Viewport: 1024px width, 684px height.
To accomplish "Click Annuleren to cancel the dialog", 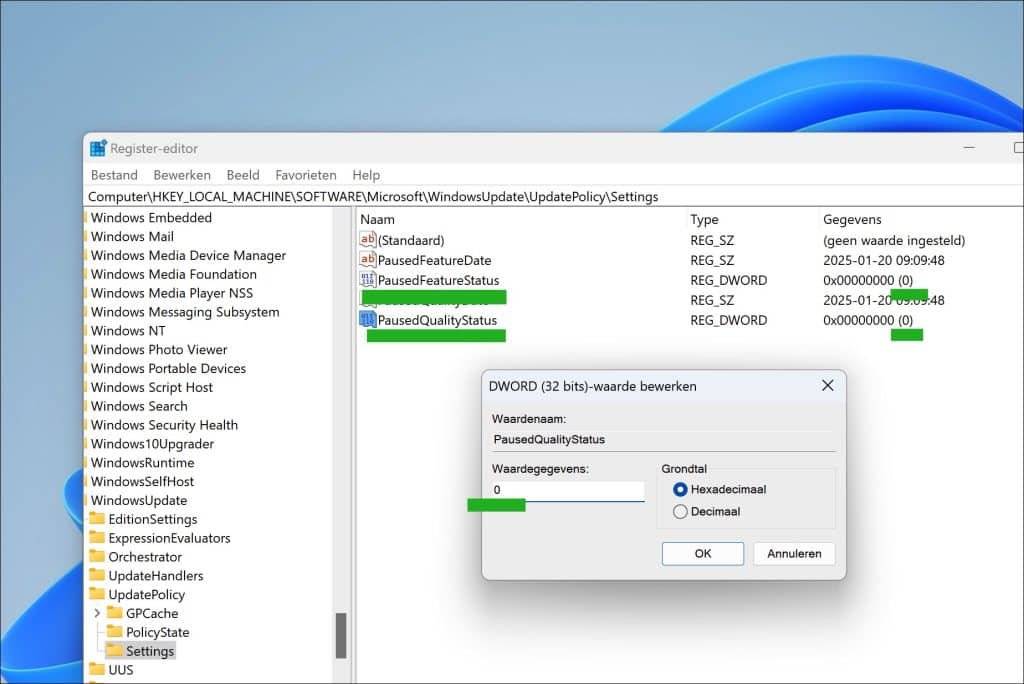I will [794, 553].
